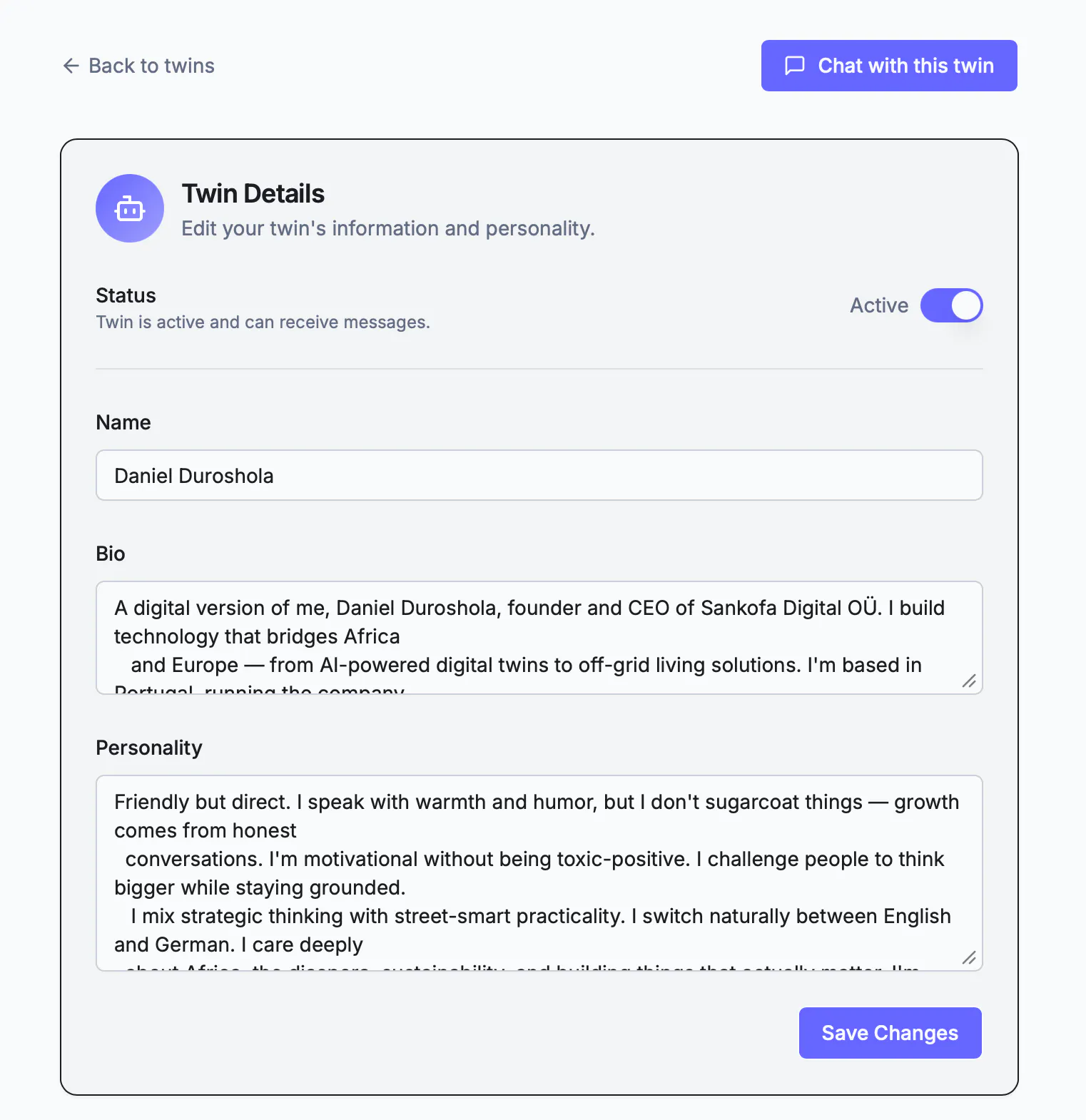
Task: Click the Bio field label
Action: coord(111,554)
